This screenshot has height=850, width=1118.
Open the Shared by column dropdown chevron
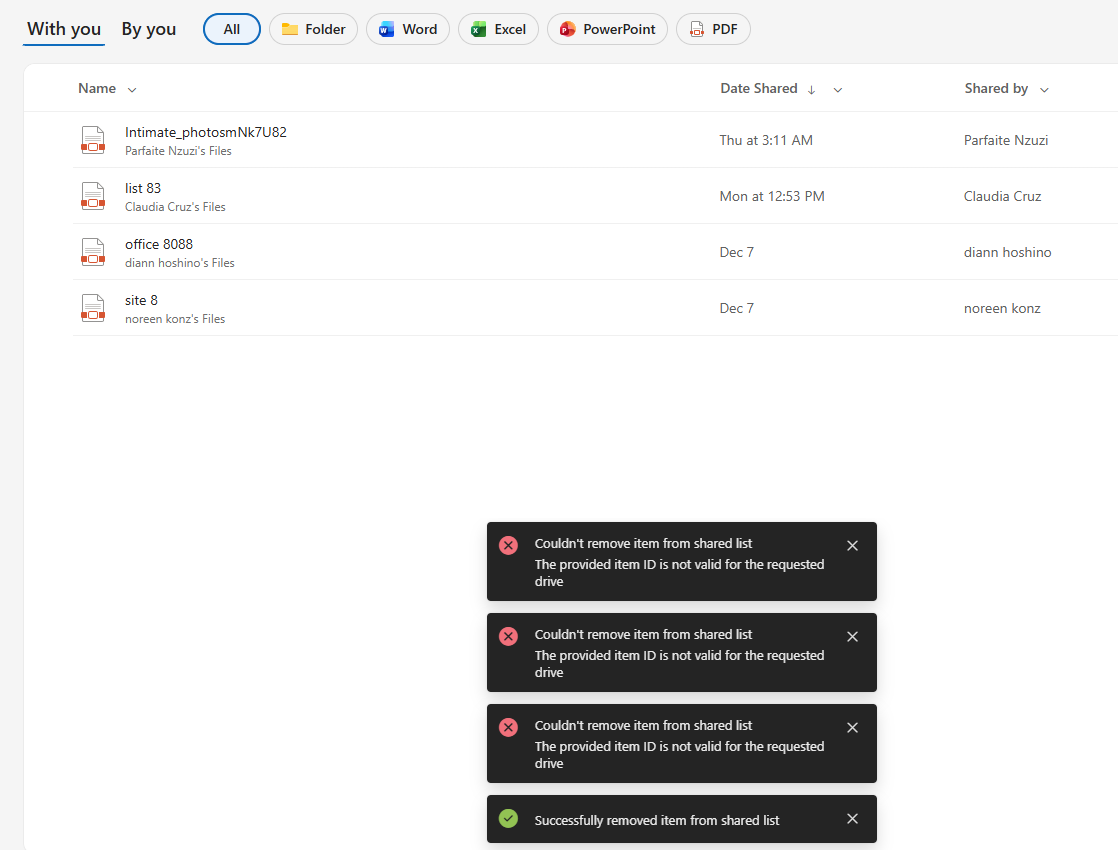click(1044, 89)
